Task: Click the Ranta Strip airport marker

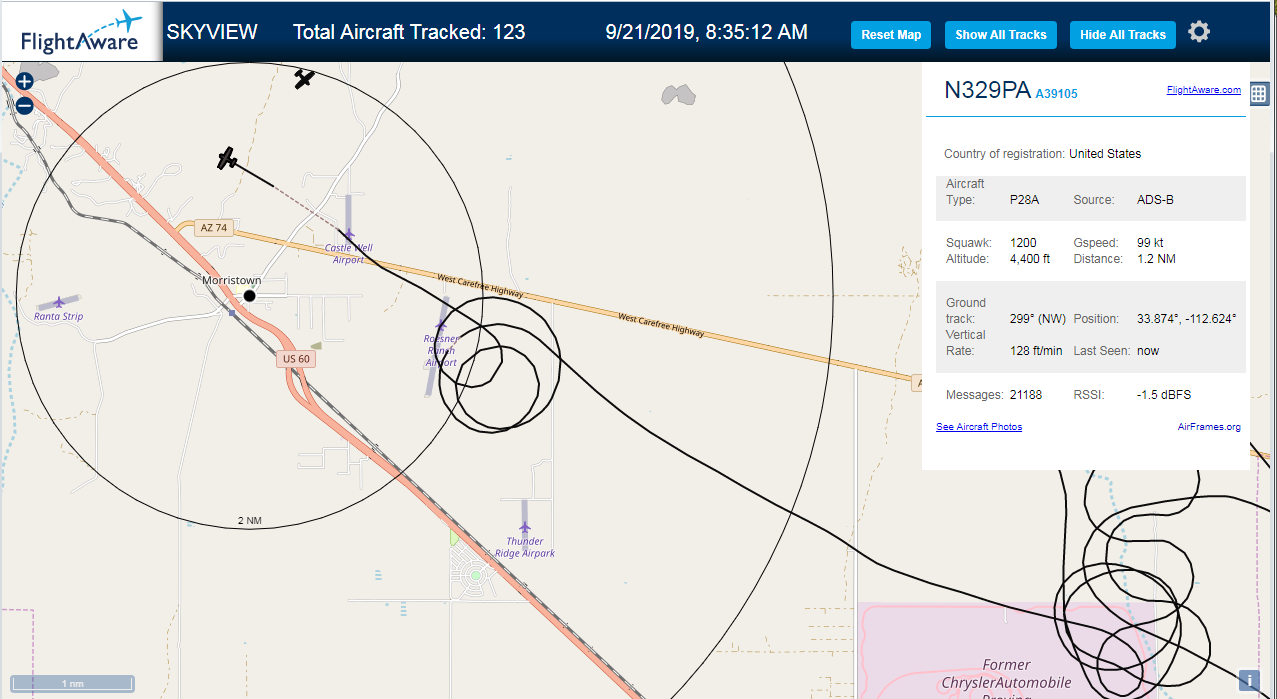Action: [x=59, y=301]
